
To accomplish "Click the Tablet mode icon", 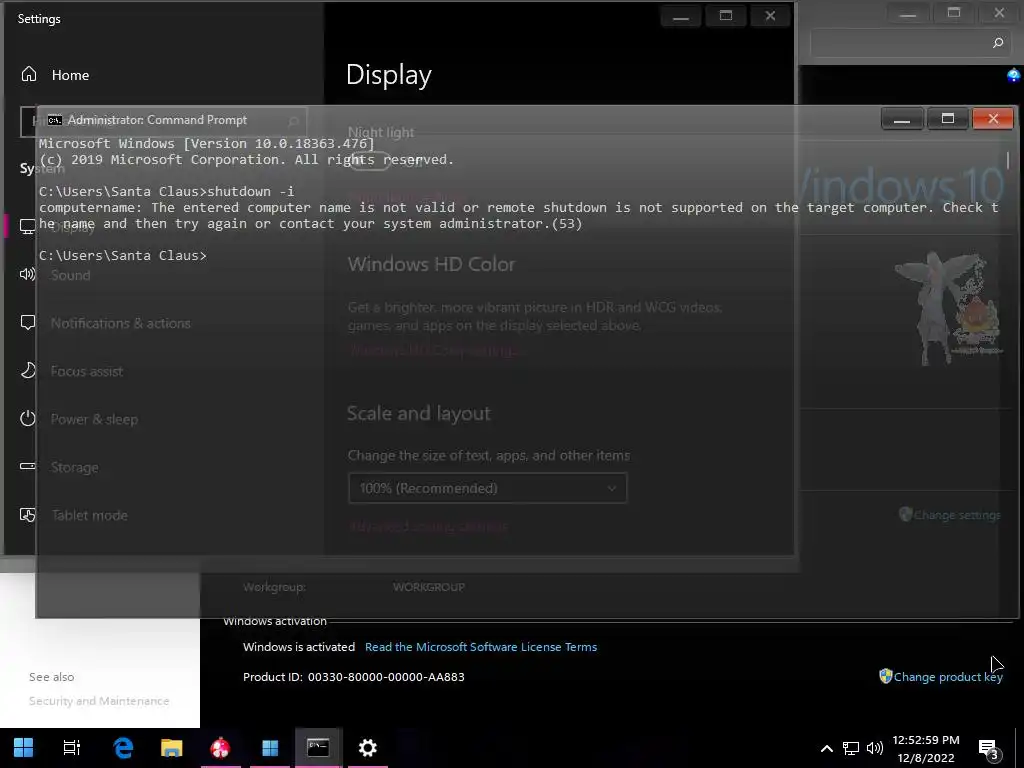I will (x=27, y=515).
